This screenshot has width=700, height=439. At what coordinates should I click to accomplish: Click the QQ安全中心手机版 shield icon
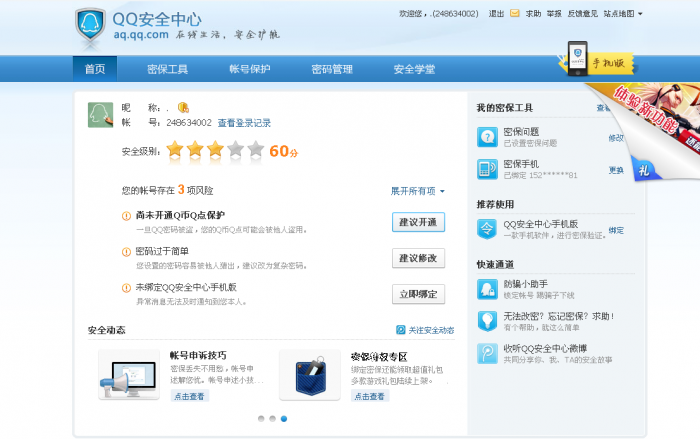(487, 229)
